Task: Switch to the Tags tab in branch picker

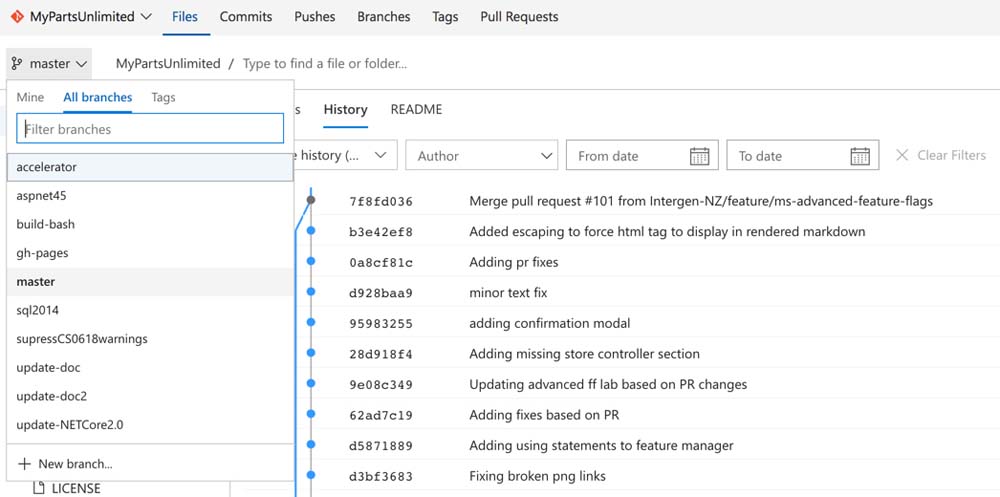Action: [x=163, y=97]
